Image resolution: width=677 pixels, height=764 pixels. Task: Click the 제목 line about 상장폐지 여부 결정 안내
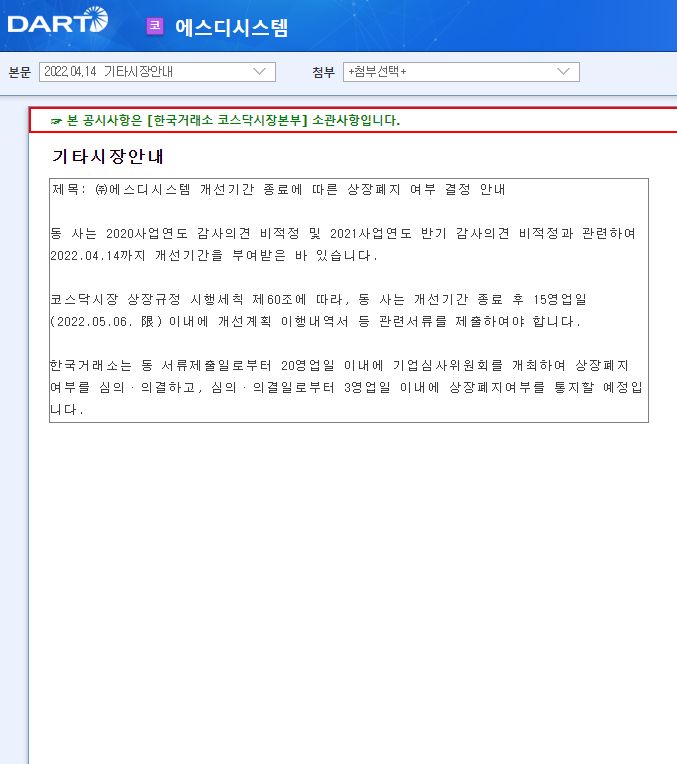pos(278,190)
